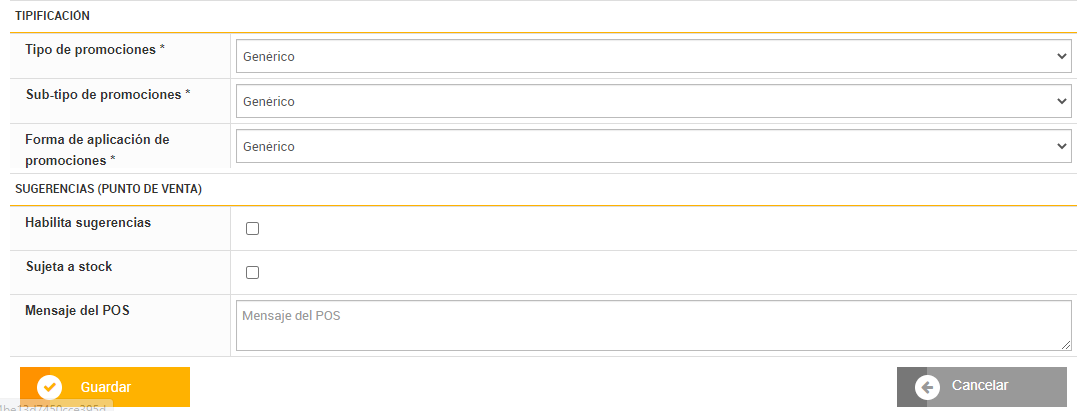Image resolution: width=1083 pixels, height=411 pixels.
Task: Click the checkmark icon on Guardar
Action: tap(49, 387)
